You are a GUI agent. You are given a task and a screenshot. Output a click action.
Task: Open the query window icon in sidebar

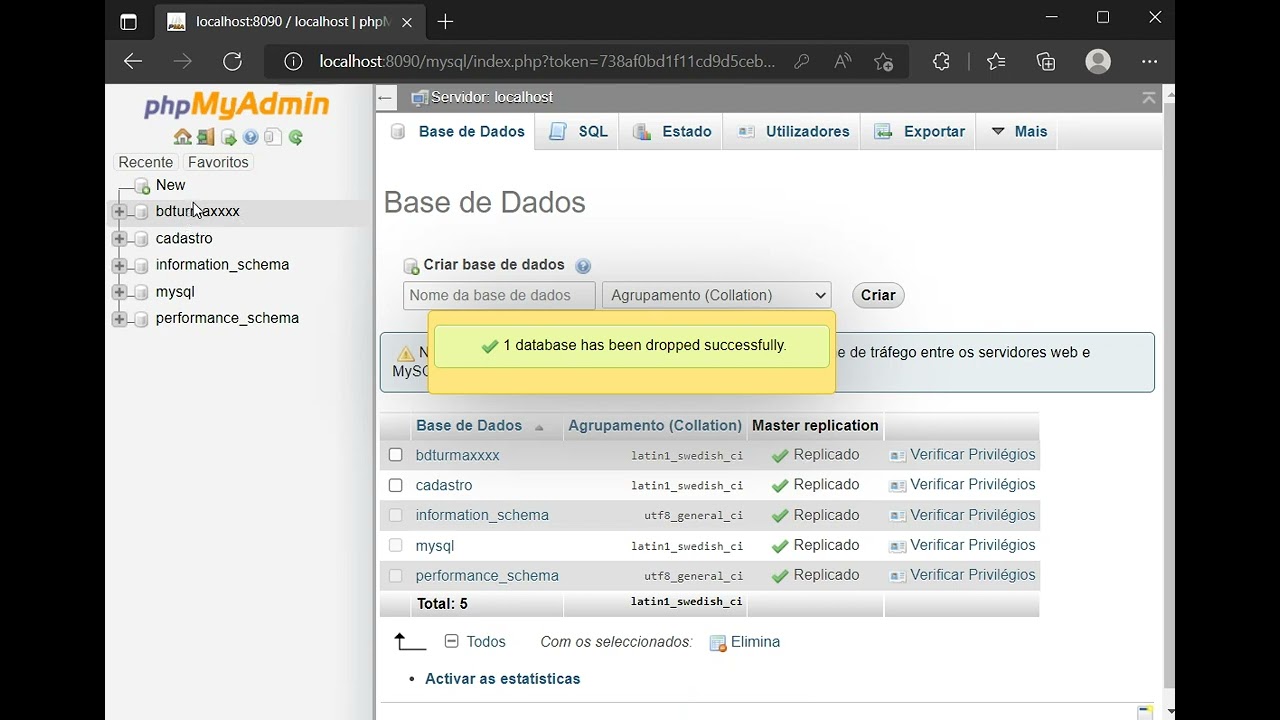pos(228,137)
